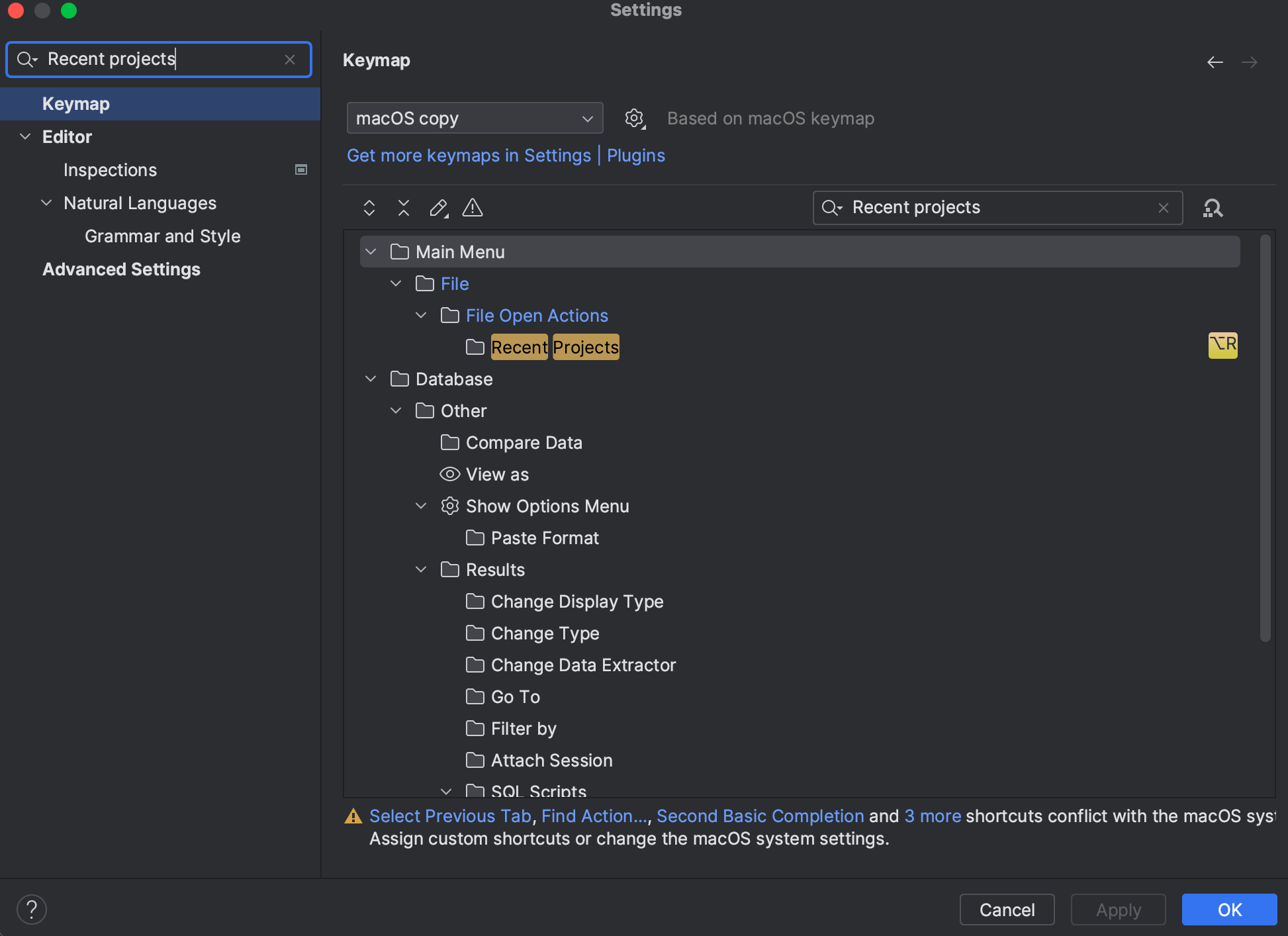Image resolution: width=1288 pixels, height=936 pixels.
Task: Click the Find Actions by Shortcut icon
Action: tap(1213, 208)
